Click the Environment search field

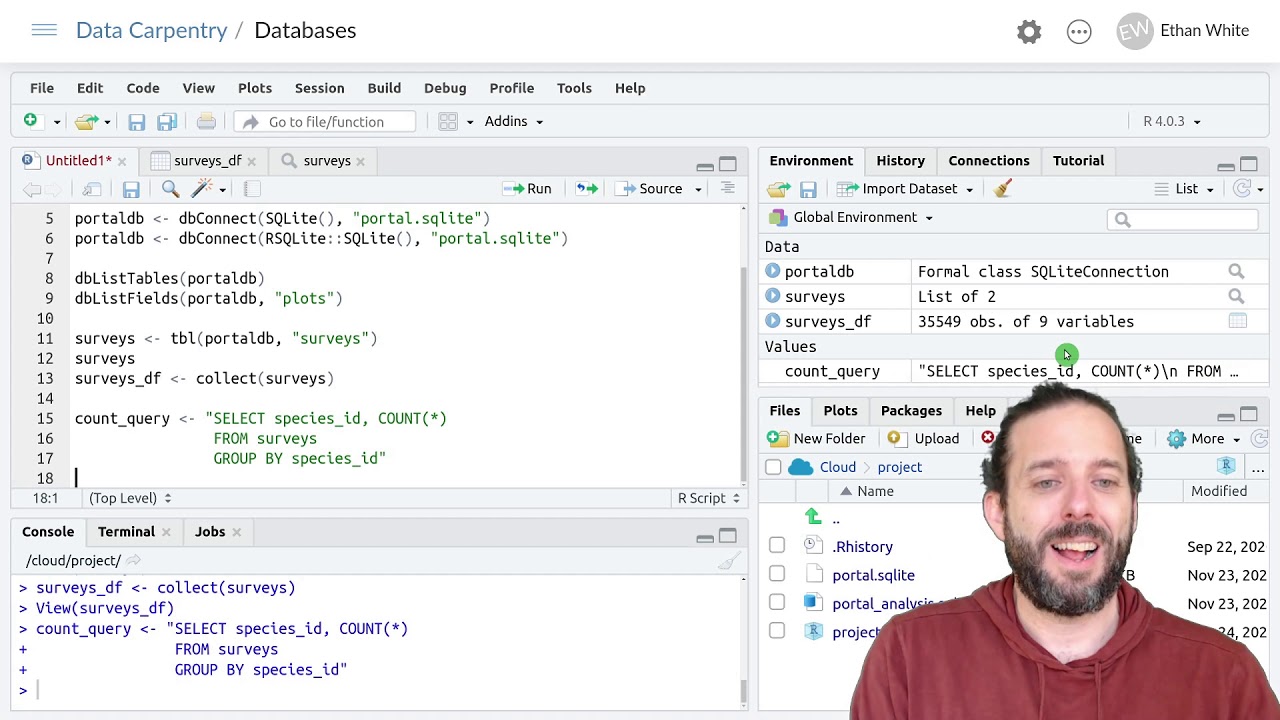pos(1183,219)
